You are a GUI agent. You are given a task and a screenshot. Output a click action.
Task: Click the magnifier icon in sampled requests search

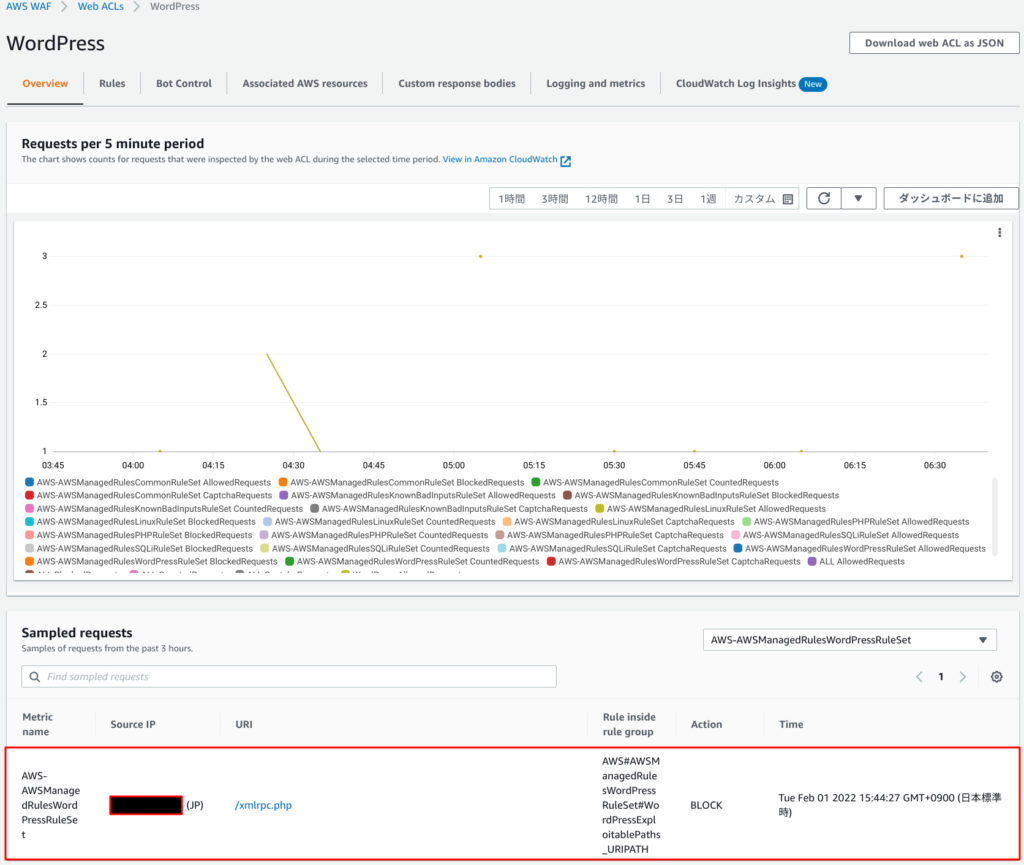(35, 677)
